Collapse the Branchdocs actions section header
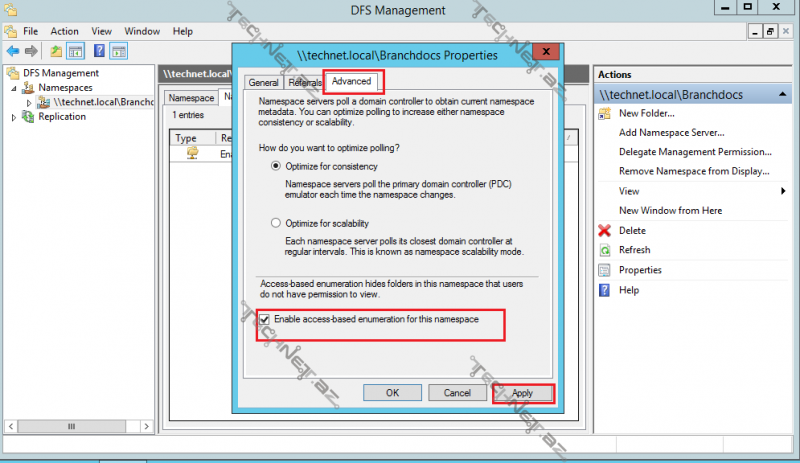Screen dimensions: 800x463 781,94
